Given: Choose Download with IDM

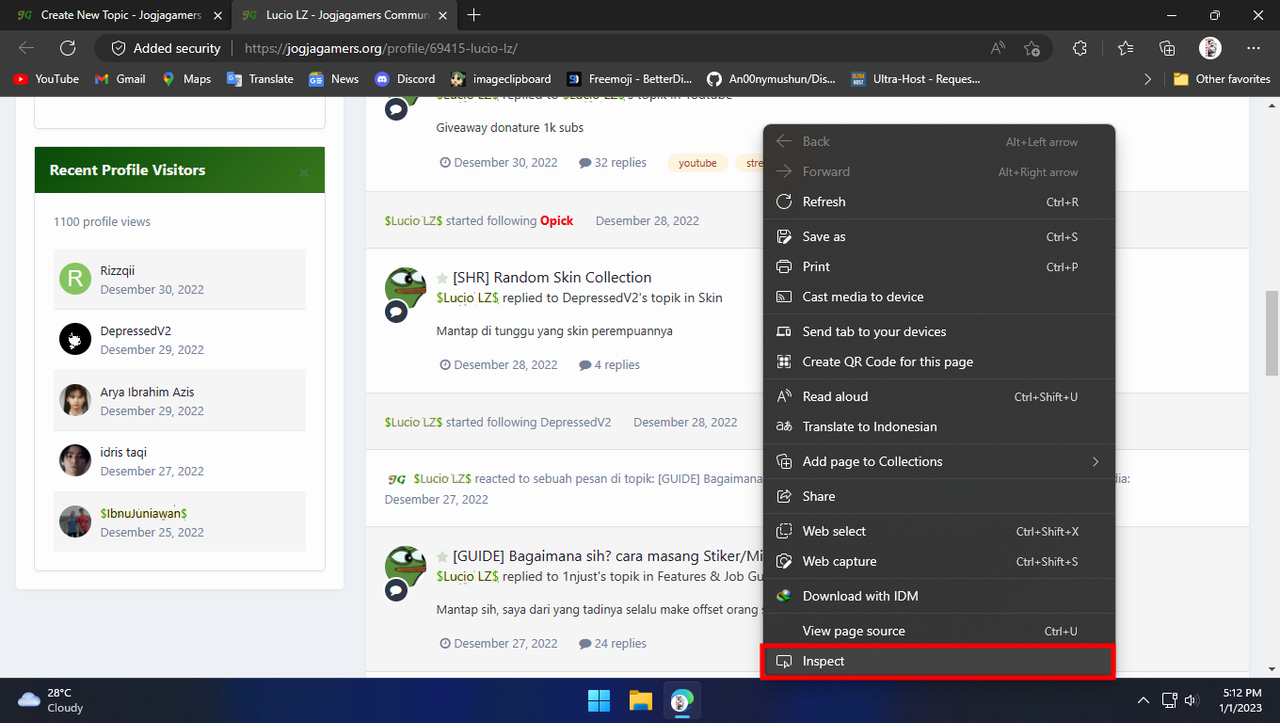Looking at the screenshot, I should (938, 596).
